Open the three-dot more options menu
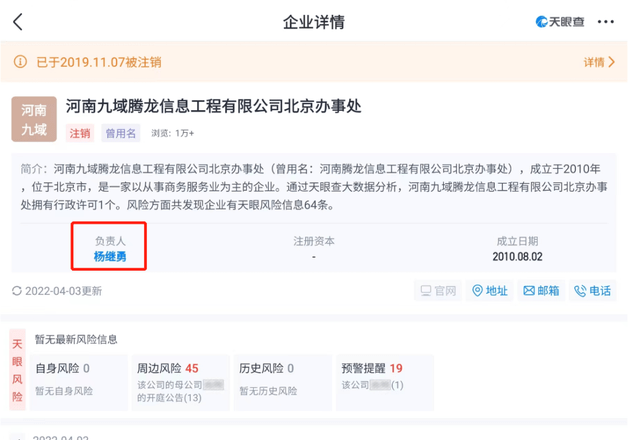The image size is (640, 440). click(x=605, y=22)
